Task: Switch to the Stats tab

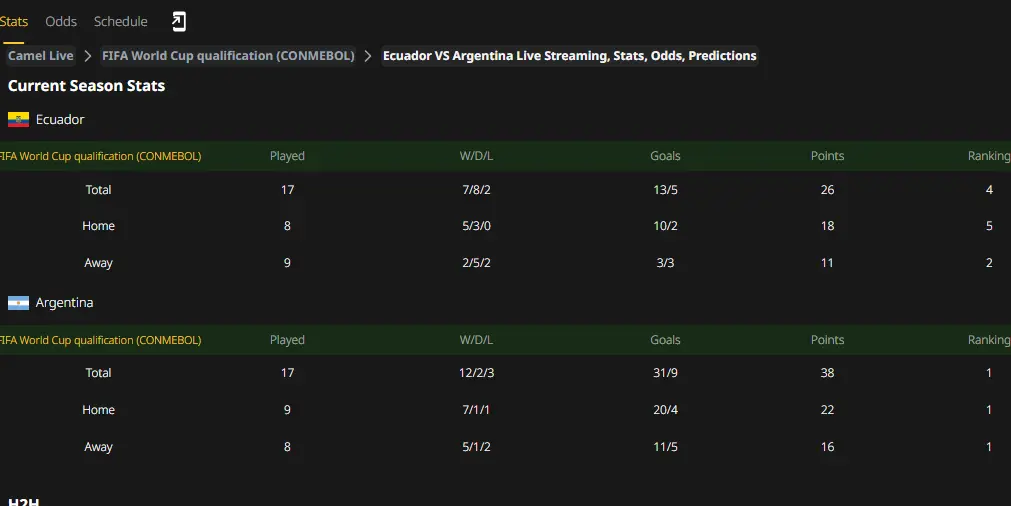Action: point(14,21)
